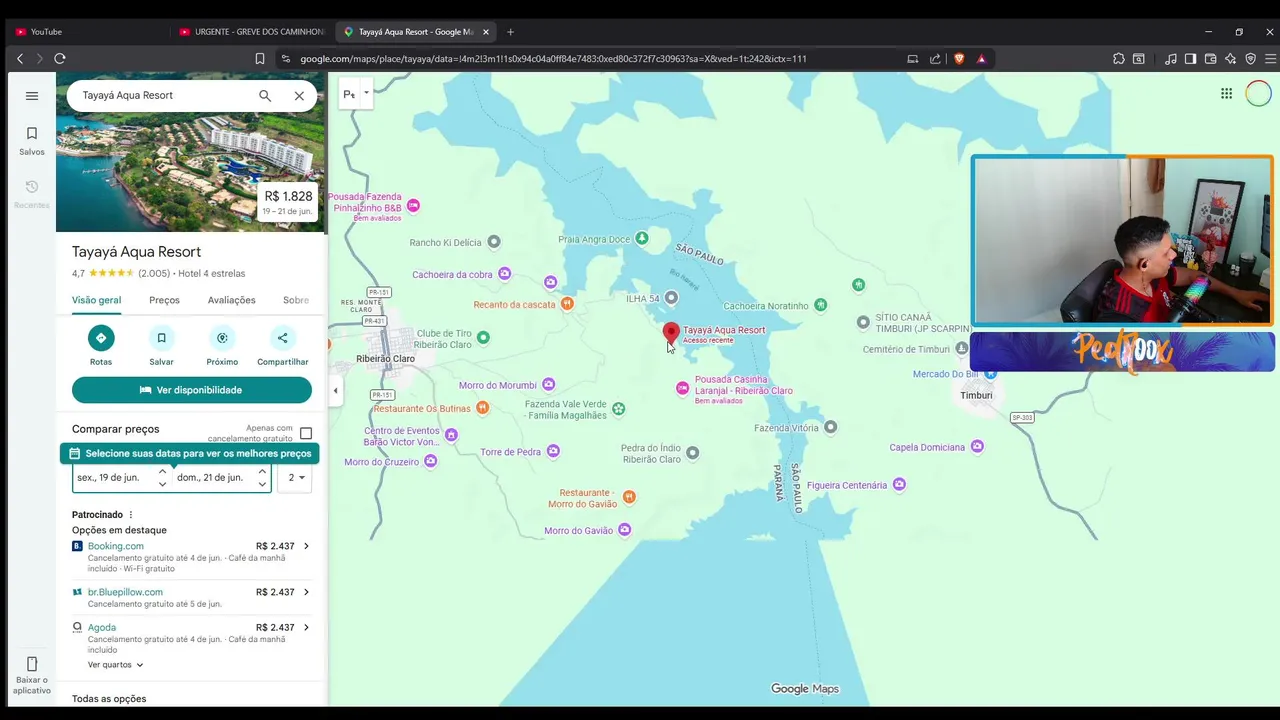
Task: Open Booking.com offer chevron
Action: pyautogui.click(x=306, y=546)
